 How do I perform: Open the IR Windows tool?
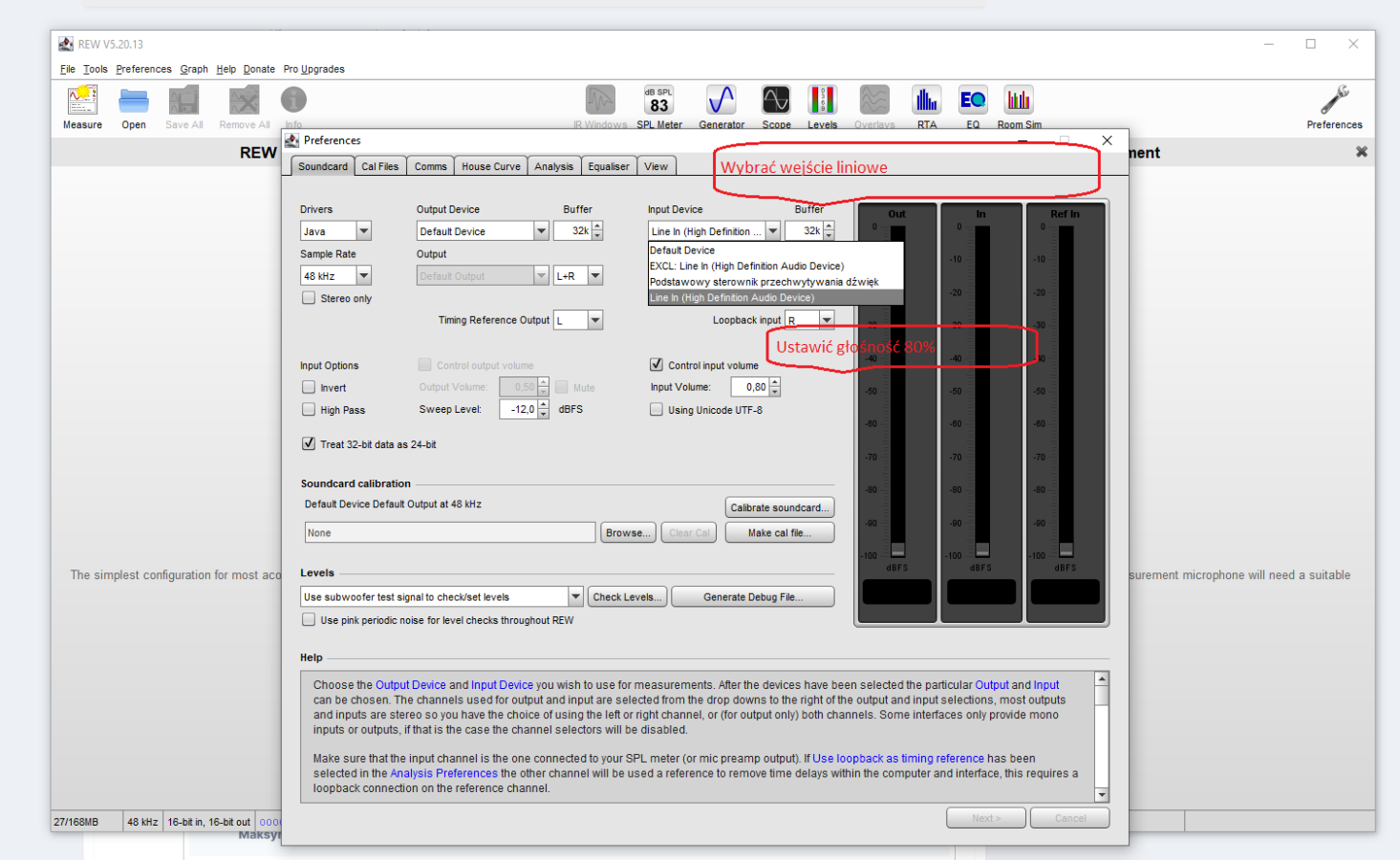(600, 106)
